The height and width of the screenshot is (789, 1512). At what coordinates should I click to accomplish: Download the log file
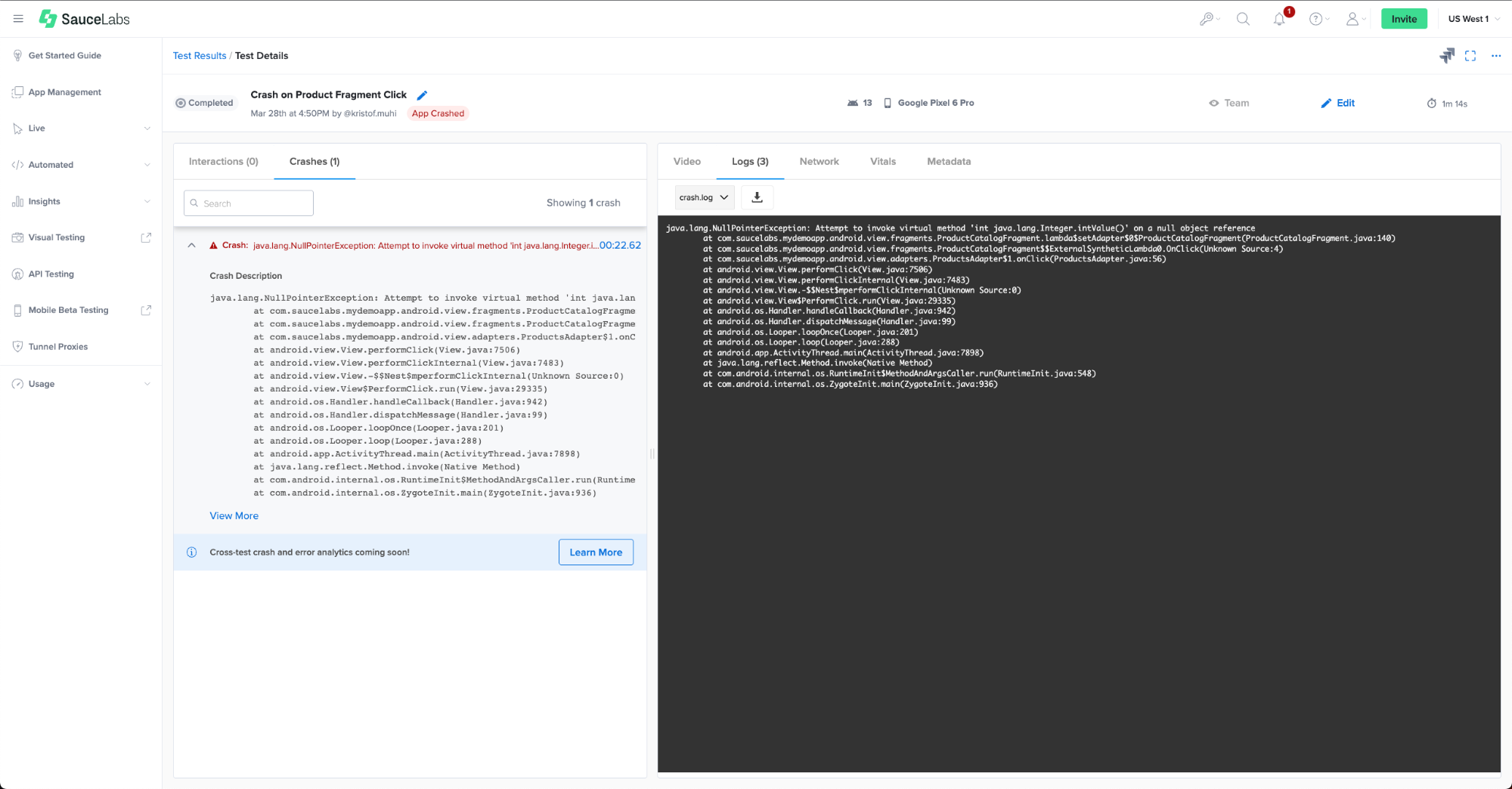tap(757, 197)
